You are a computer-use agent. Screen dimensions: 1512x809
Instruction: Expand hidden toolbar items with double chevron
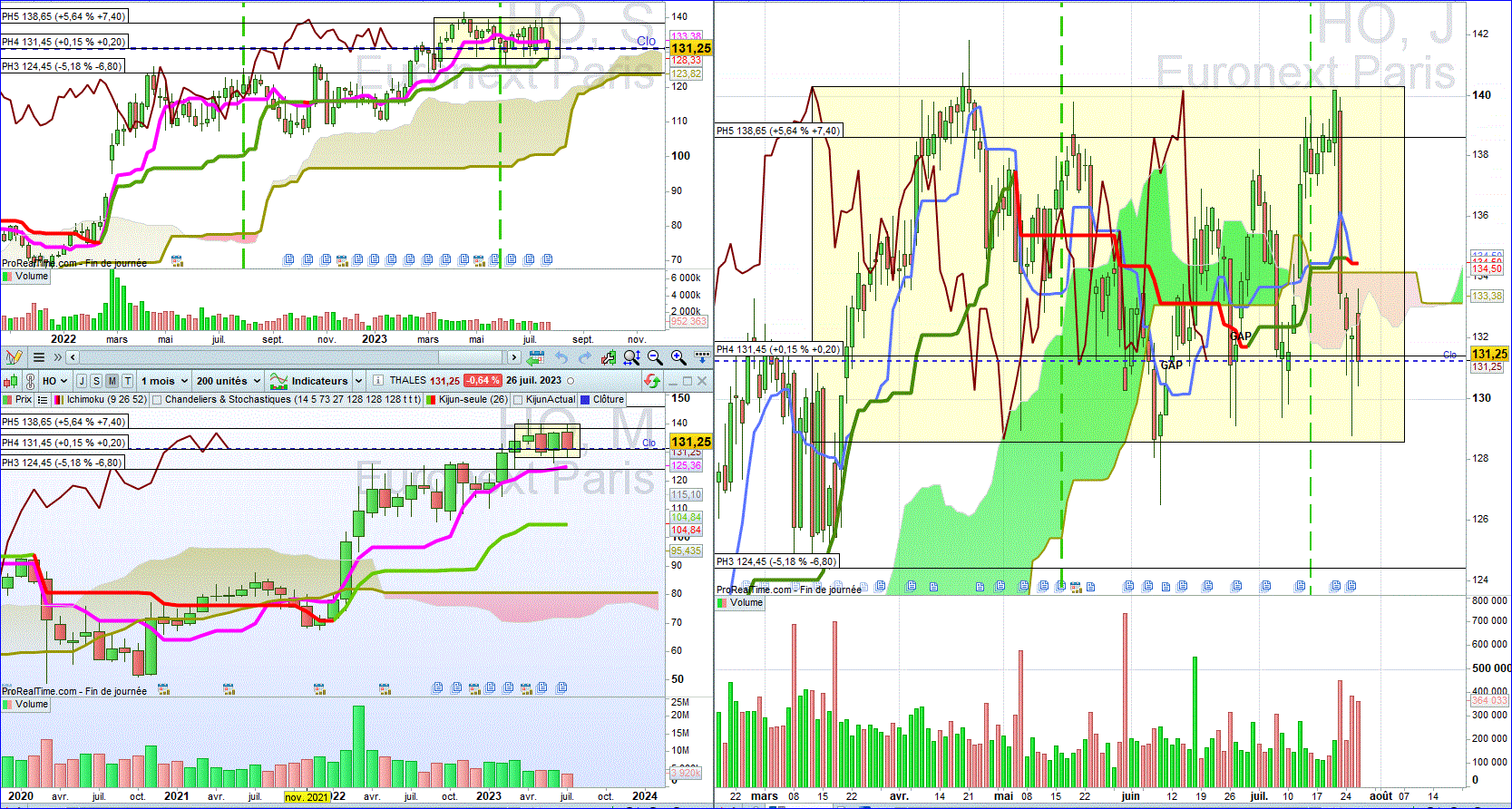(x=58, y=357)
